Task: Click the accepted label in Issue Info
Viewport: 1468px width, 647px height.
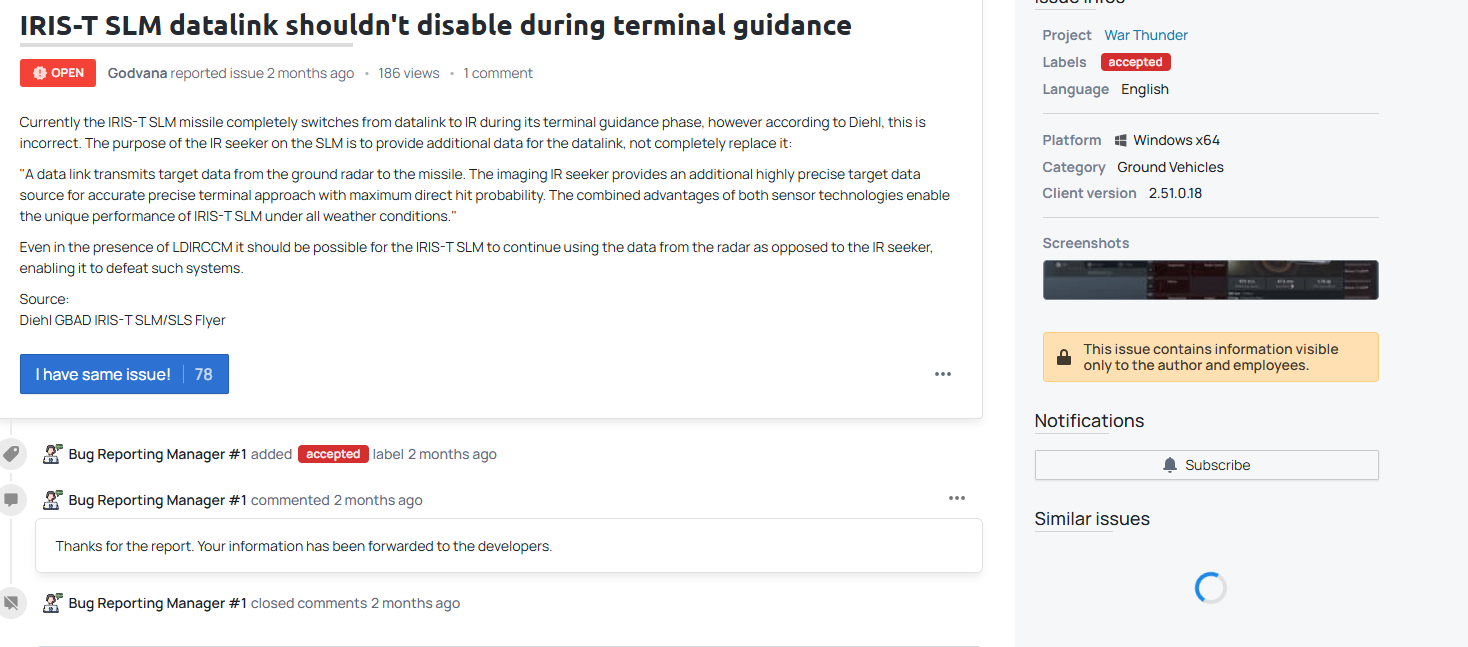Action: [1135, 62]
